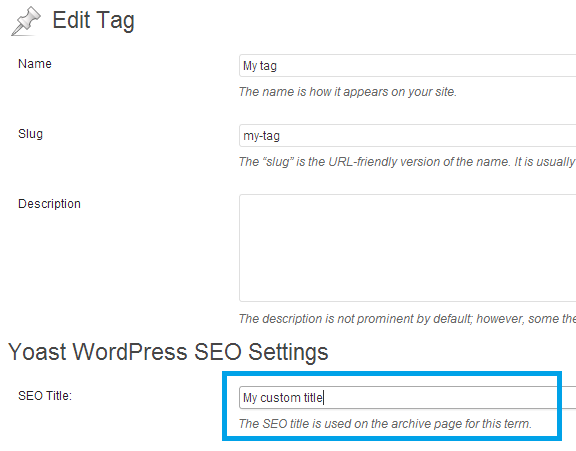Select the Name label

35,64
